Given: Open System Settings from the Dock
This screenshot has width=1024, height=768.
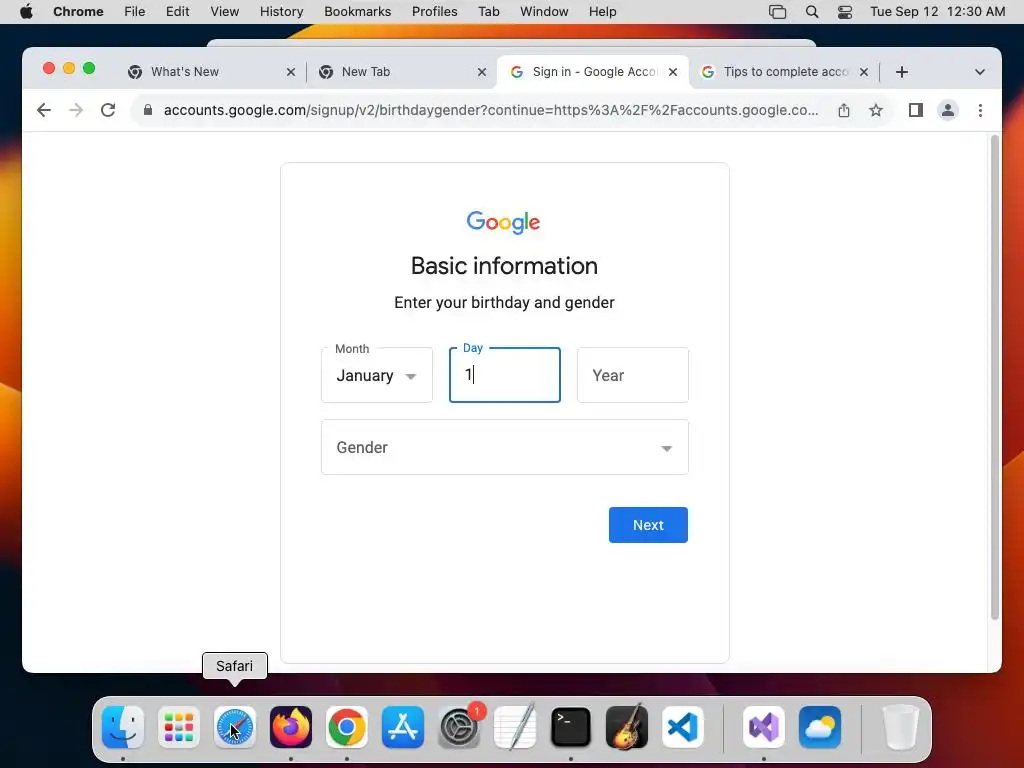Looking at the screenshot, I should pyautogui.click(x=458, y=727).
